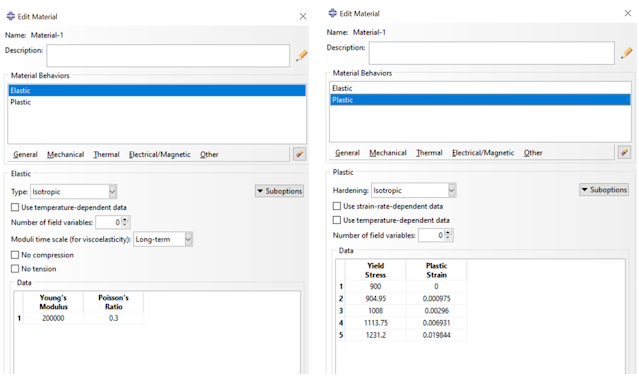Click the Poisson's Ratio column header
Viewport: 639px width, 378px height.
[x=113, y=302]
